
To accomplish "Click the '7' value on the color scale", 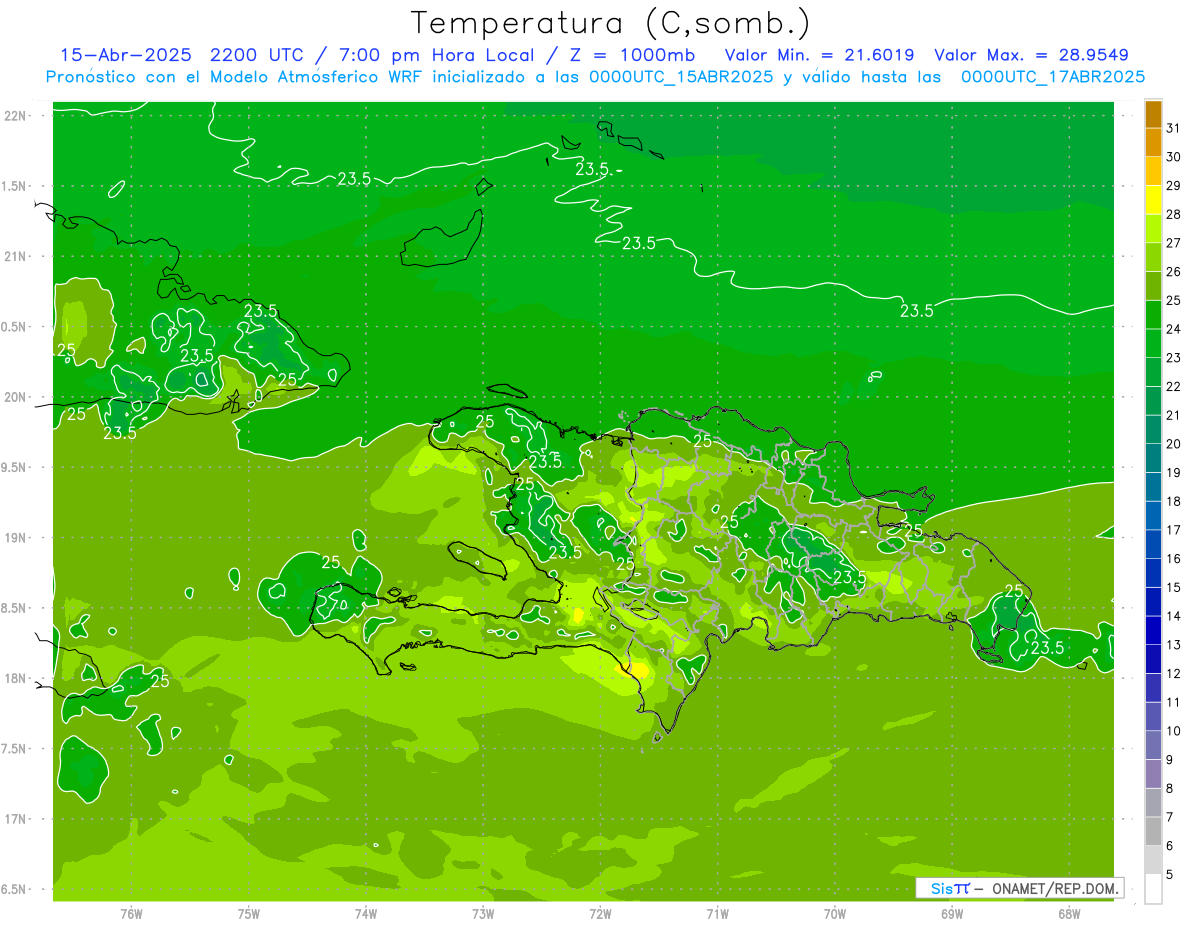I will [x=1170, y=817].
